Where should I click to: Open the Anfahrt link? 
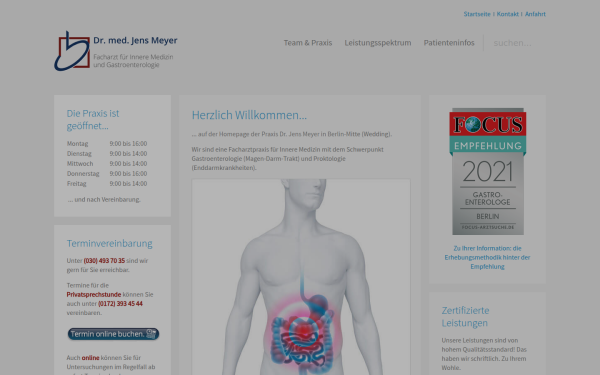click(535, 14)
